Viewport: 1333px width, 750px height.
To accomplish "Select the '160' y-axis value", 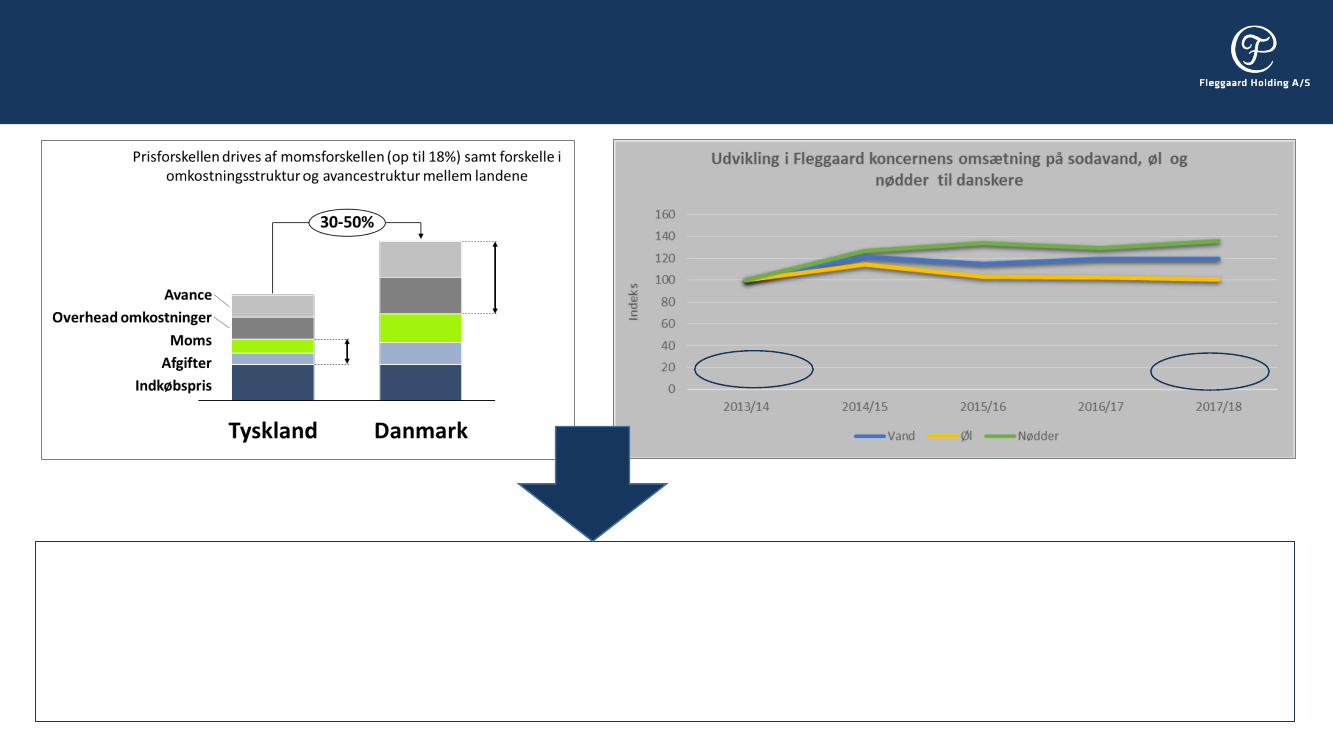I will click(x=666, y=214).
